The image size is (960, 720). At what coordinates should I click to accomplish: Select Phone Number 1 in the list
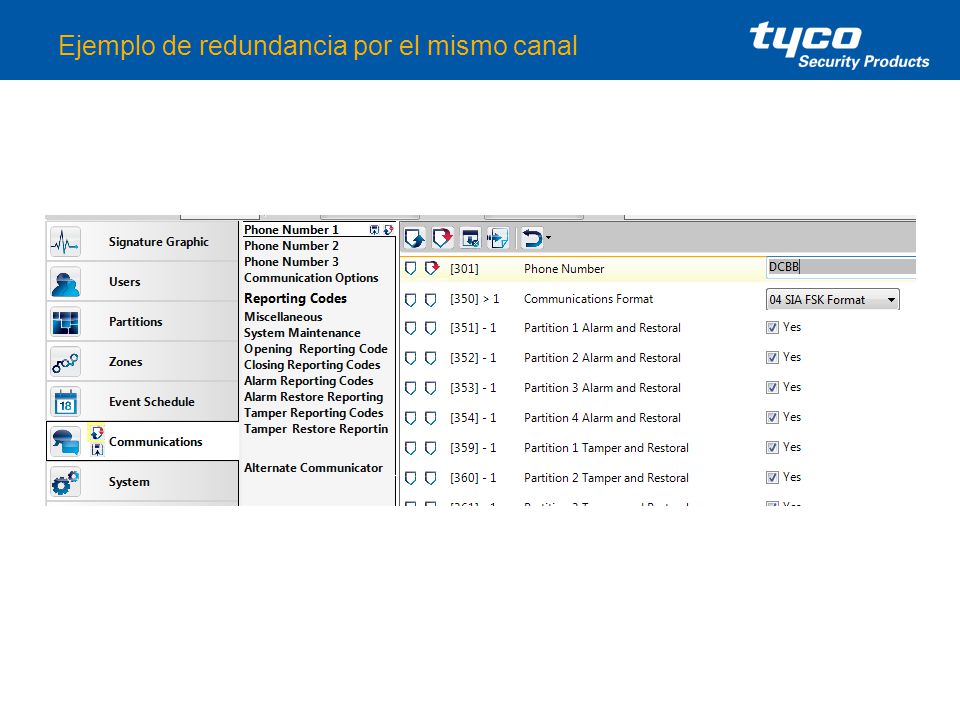[291, 230]
